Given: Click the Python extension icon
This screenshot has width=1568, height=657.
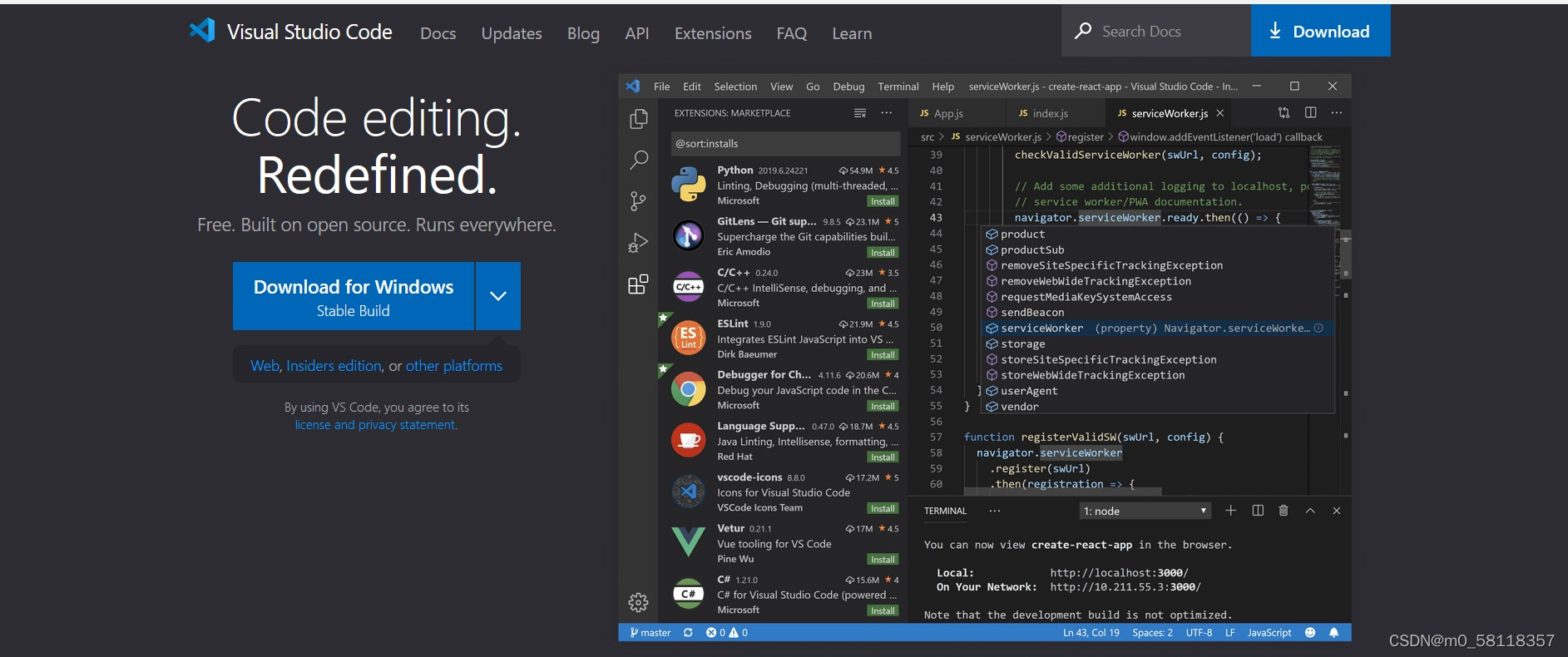Looking at the screenshot, I should click(x=688, y=184).
